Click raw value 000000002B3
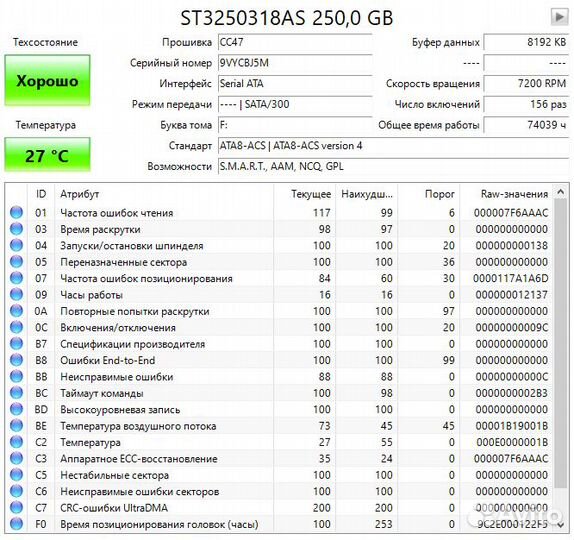The image size is (574, 540). [x=512, y=393]
